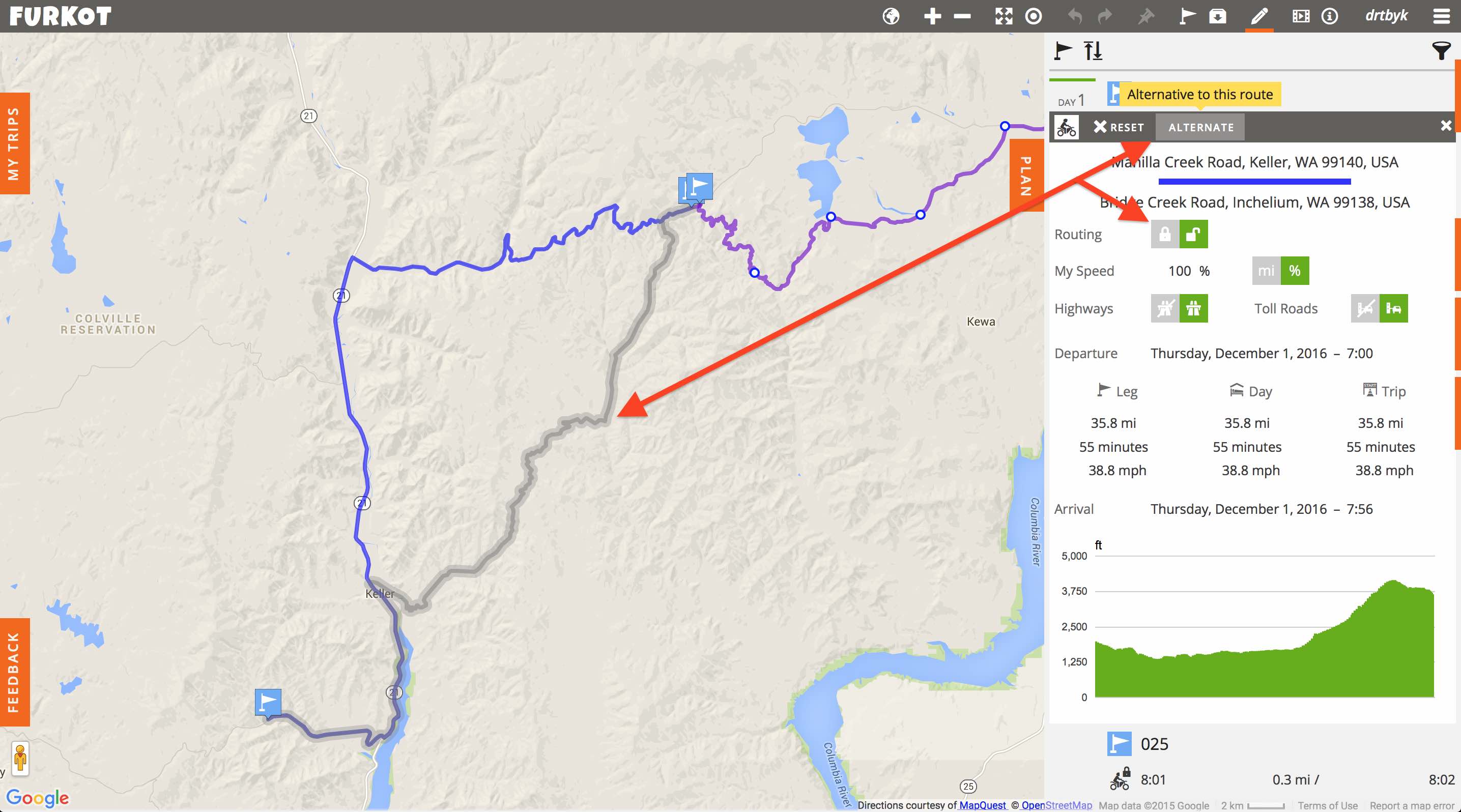Click the undo arrow icon
1461x812 pixels.
1075,16
